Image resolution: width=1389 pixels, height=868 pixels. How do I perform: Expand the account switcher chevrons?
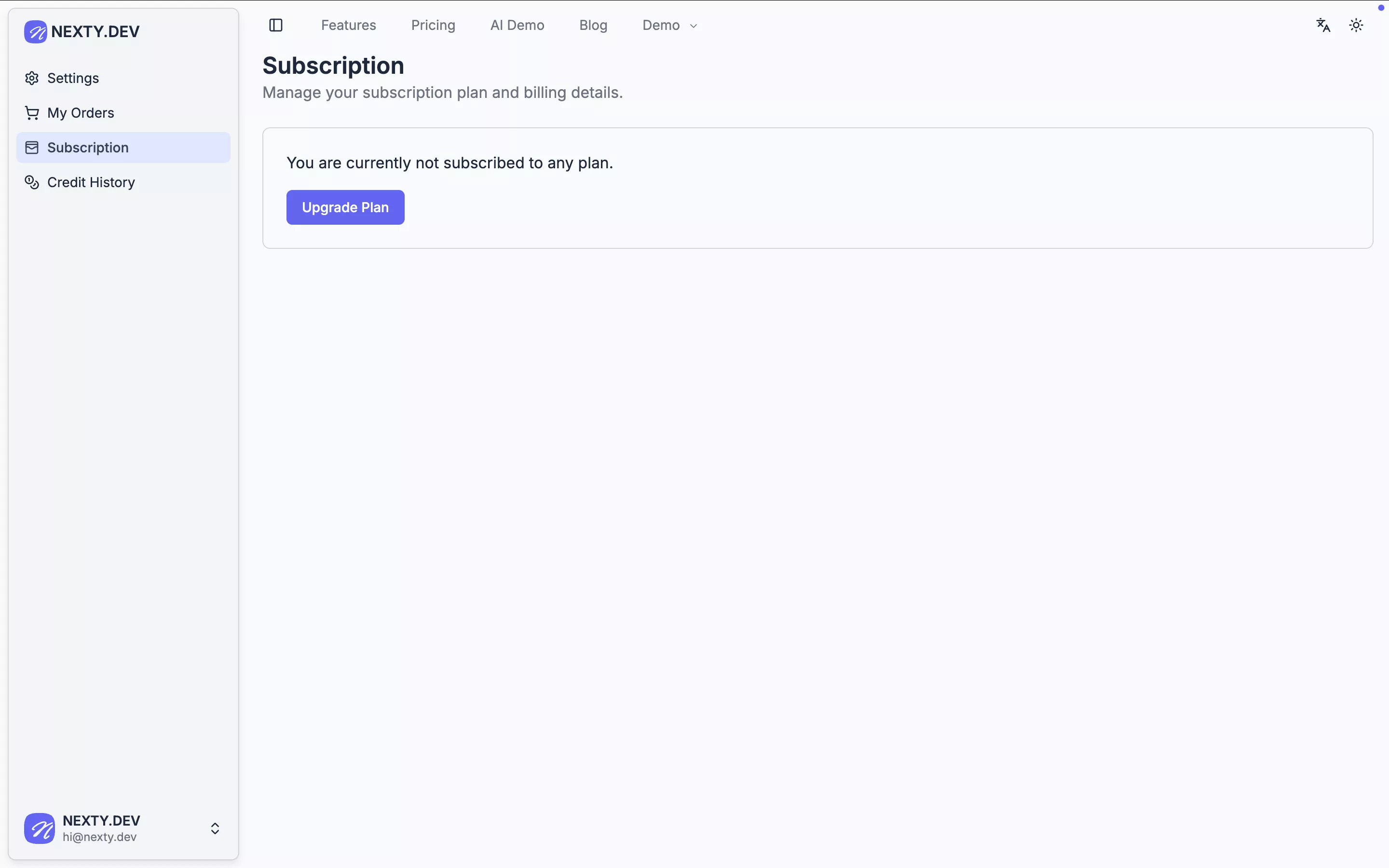click(x=215, y=828)
